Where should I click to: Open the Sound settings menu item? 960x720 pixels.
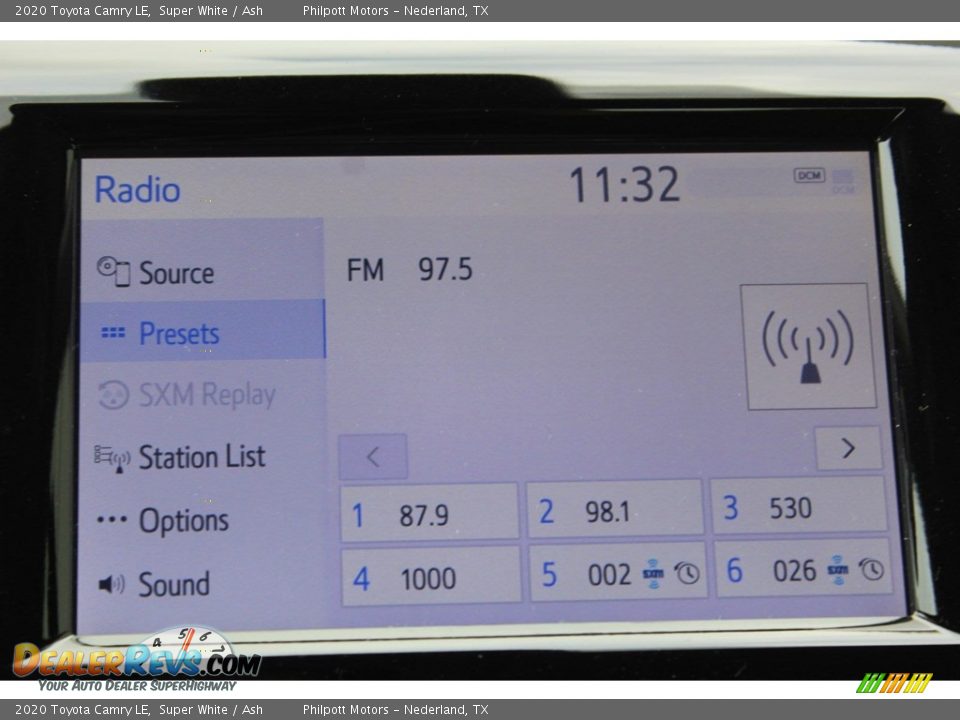[202, 583]
